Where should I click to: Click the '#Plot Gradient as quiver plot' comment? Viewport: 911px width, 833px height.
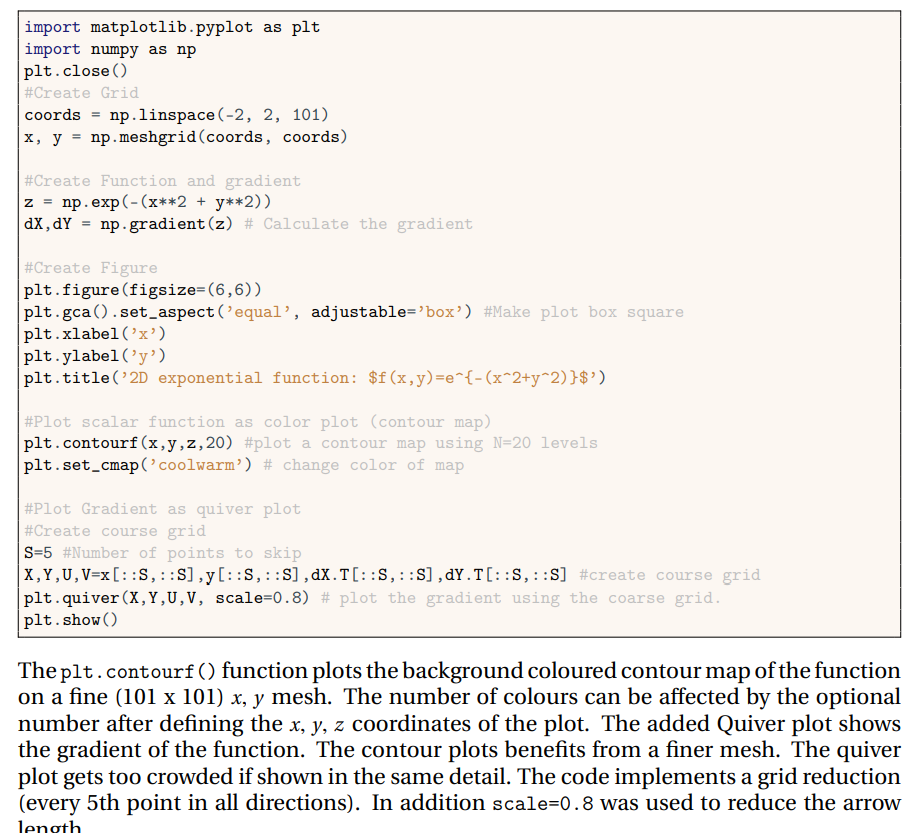163,509
